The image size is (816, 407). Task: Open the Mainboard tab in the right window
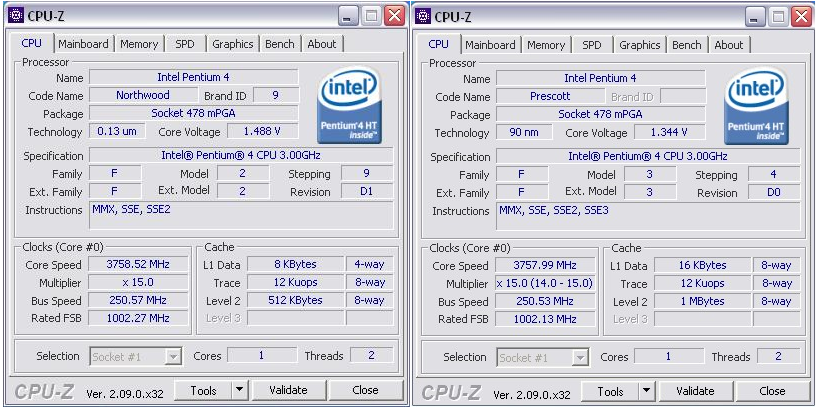(490, 45)
